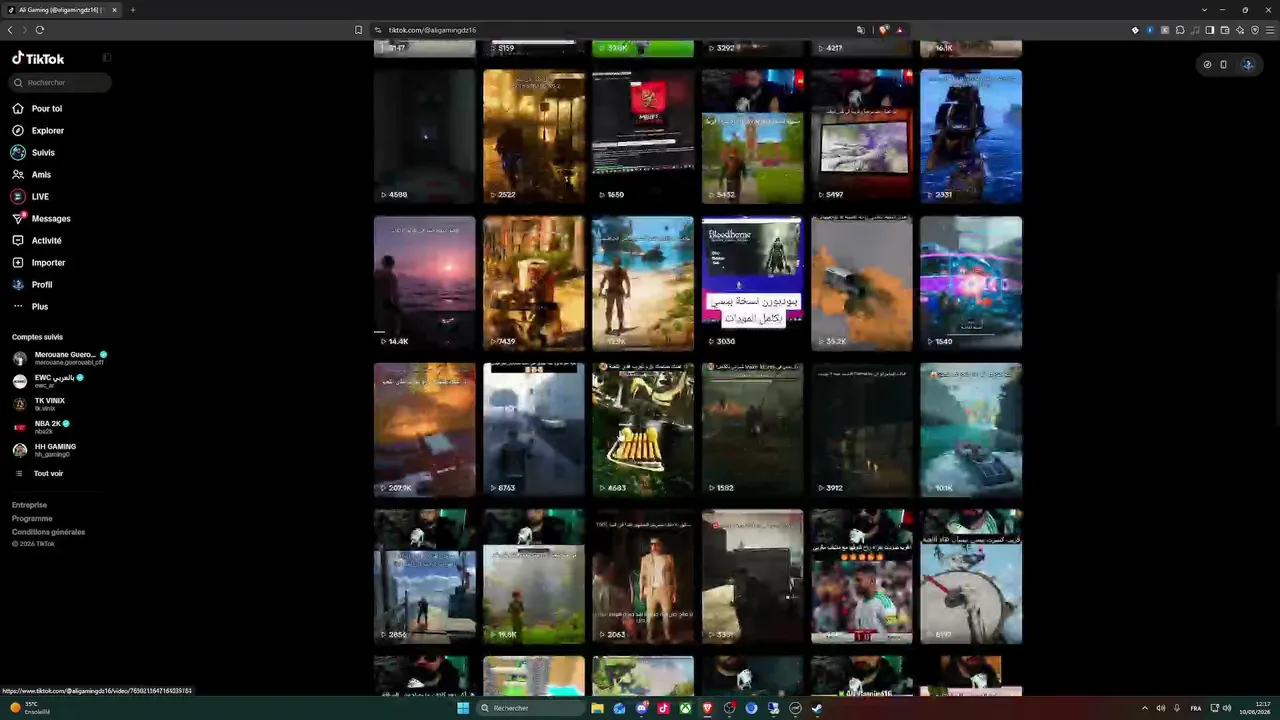Click the phone app icon top right
The width and height of the screenshot is (1280, 720).
1223,64
